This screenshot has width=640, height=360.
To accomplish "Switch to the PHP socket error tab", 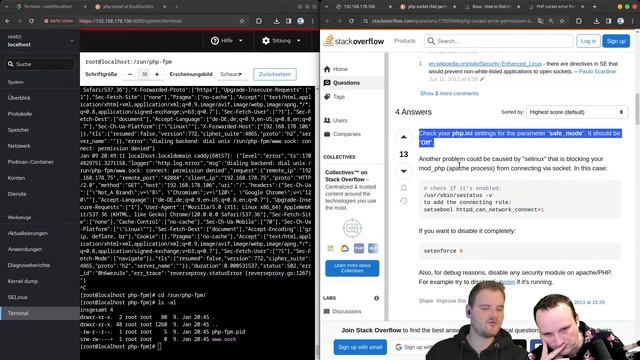I will pos(556,7).
